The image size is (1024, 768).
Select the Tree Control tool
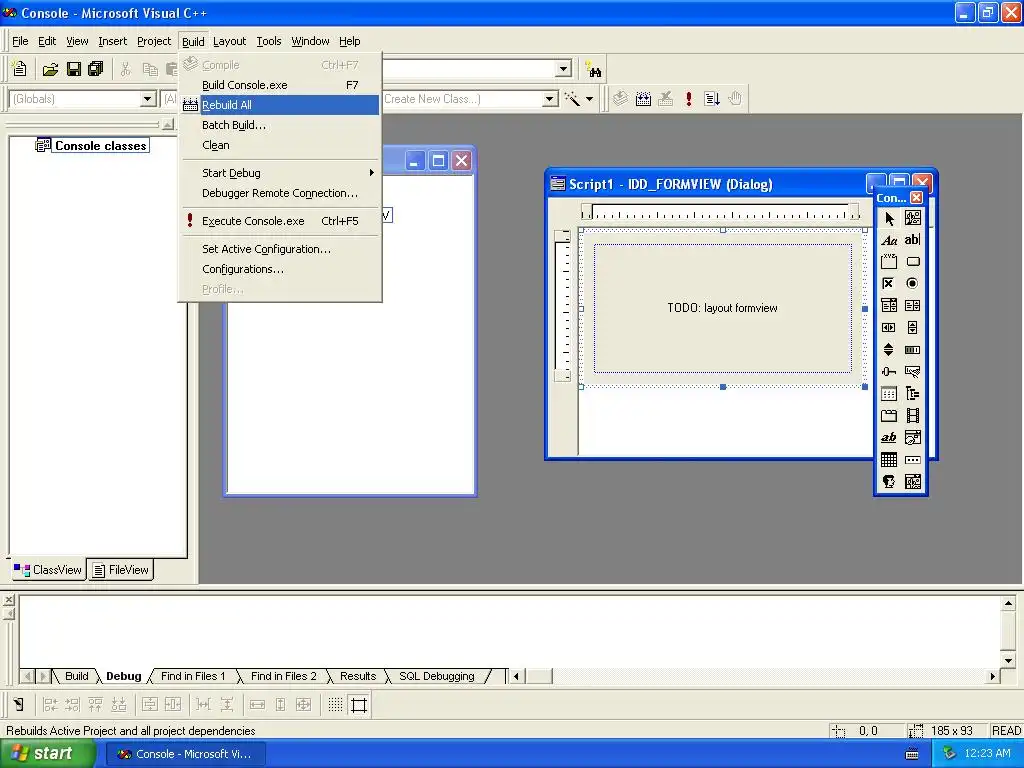pyautogui.click(x=912, y=394)
